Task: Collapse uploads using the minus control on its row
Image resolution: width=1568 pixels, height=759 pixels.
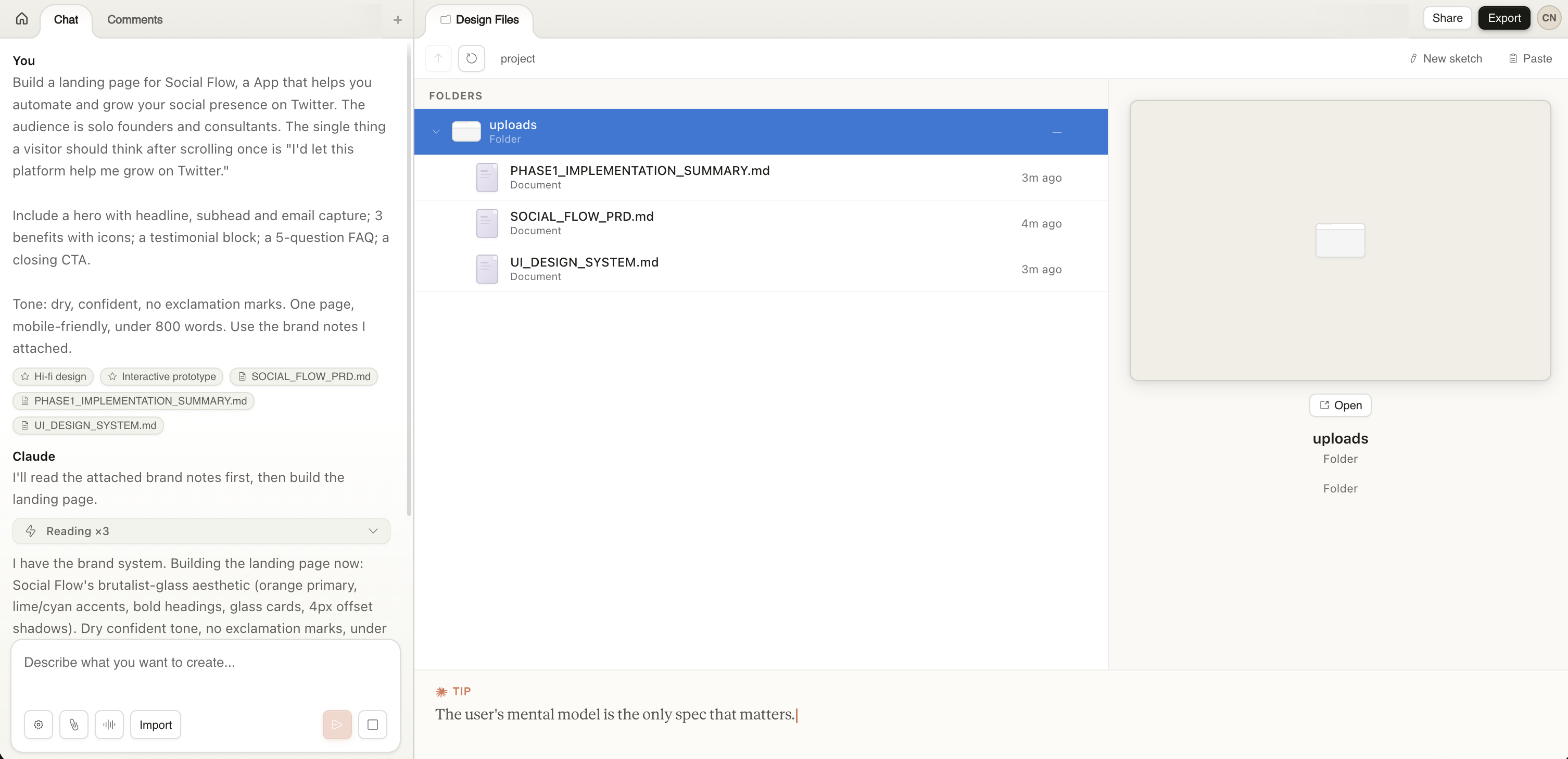Action: tap(1057, 132)
